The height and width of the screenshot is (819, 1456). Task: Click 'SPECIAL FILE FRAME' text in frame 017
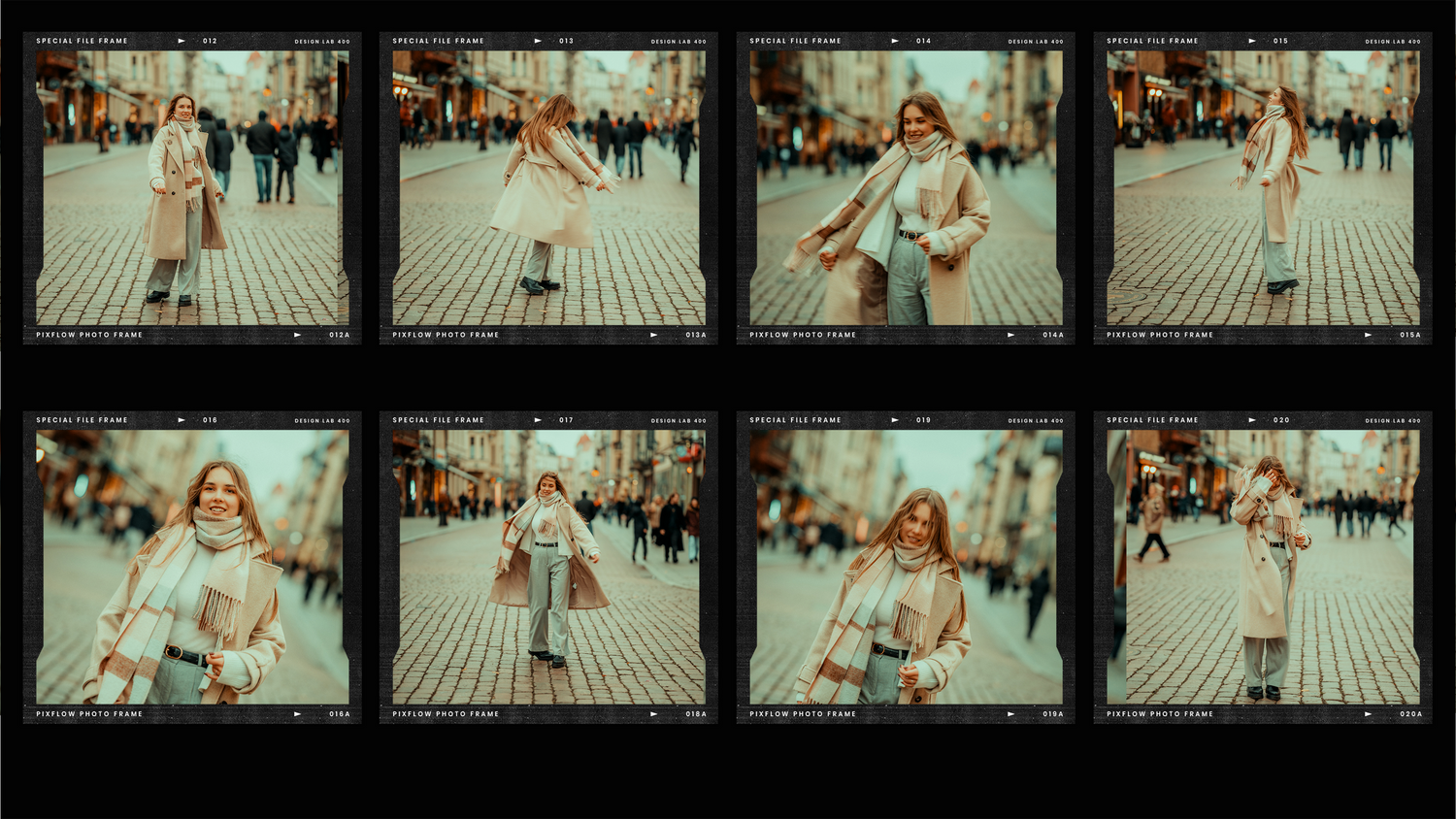438,420
